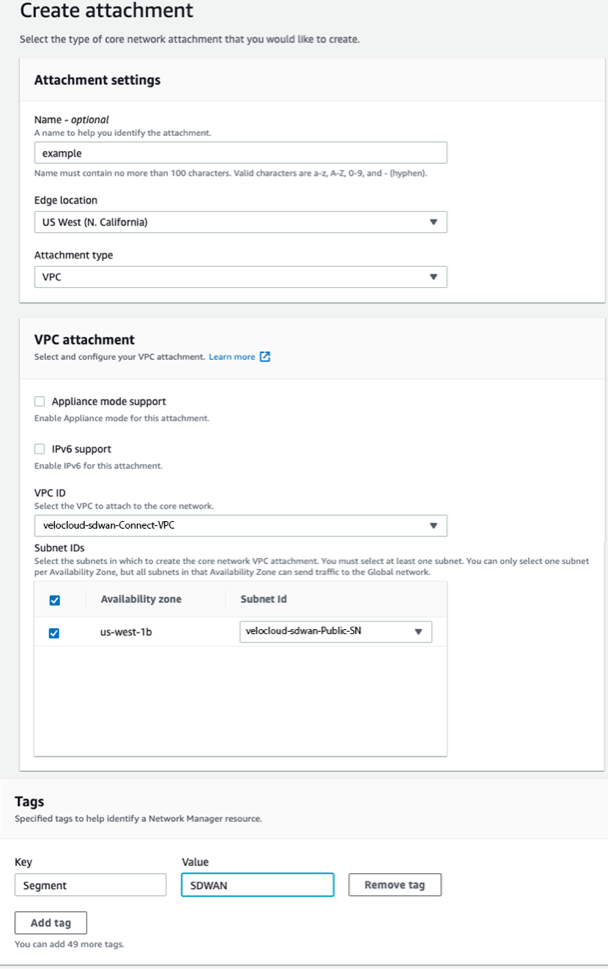The width and height of the screenshot is (608, 972).
Task: Toggle the select-all subnets header checkbox
Action: pos(54,600)
